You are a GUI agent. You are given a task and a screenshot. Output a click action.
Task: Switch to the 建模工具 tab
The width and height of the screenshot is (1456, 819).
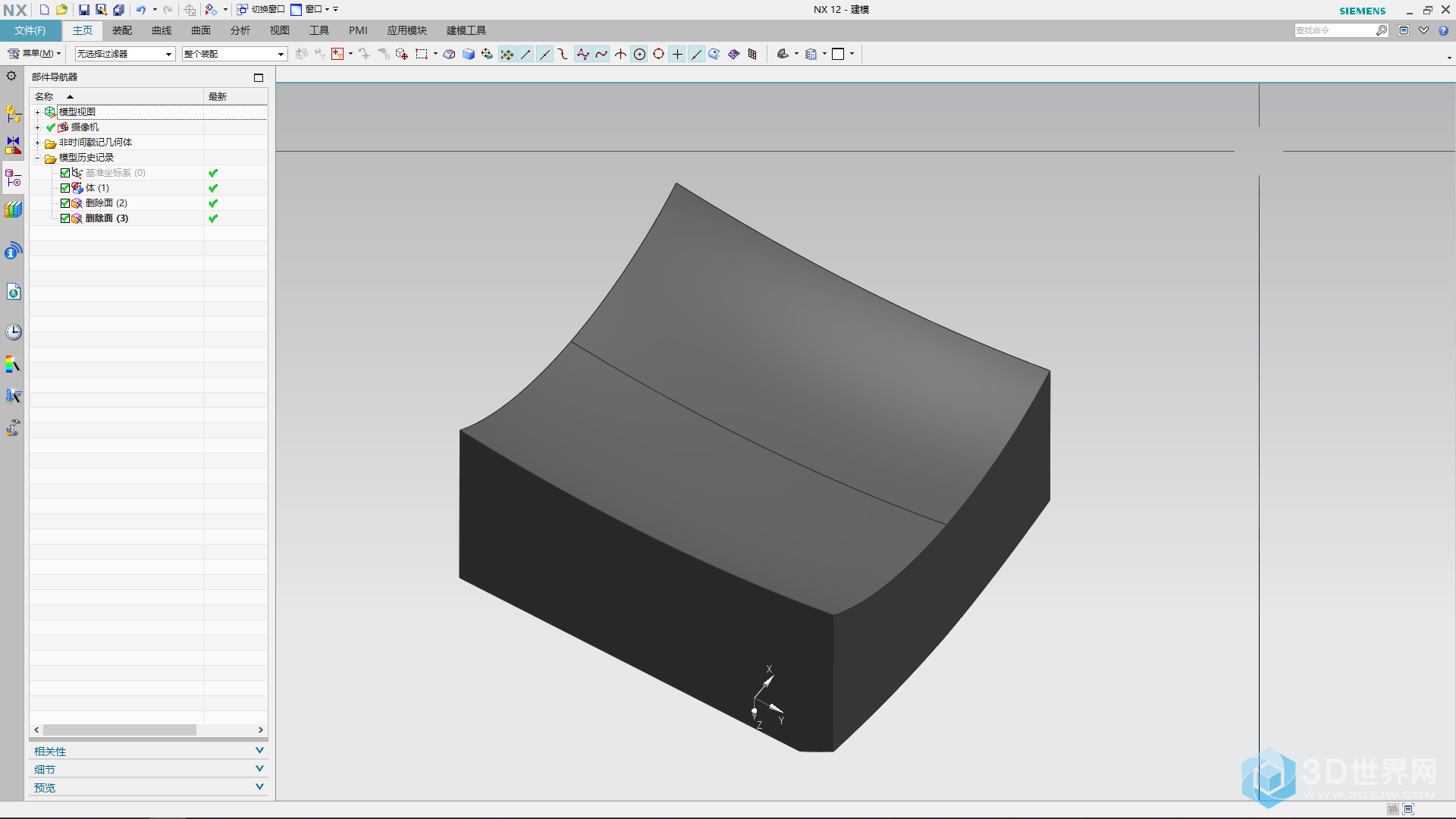click(466, 30)
